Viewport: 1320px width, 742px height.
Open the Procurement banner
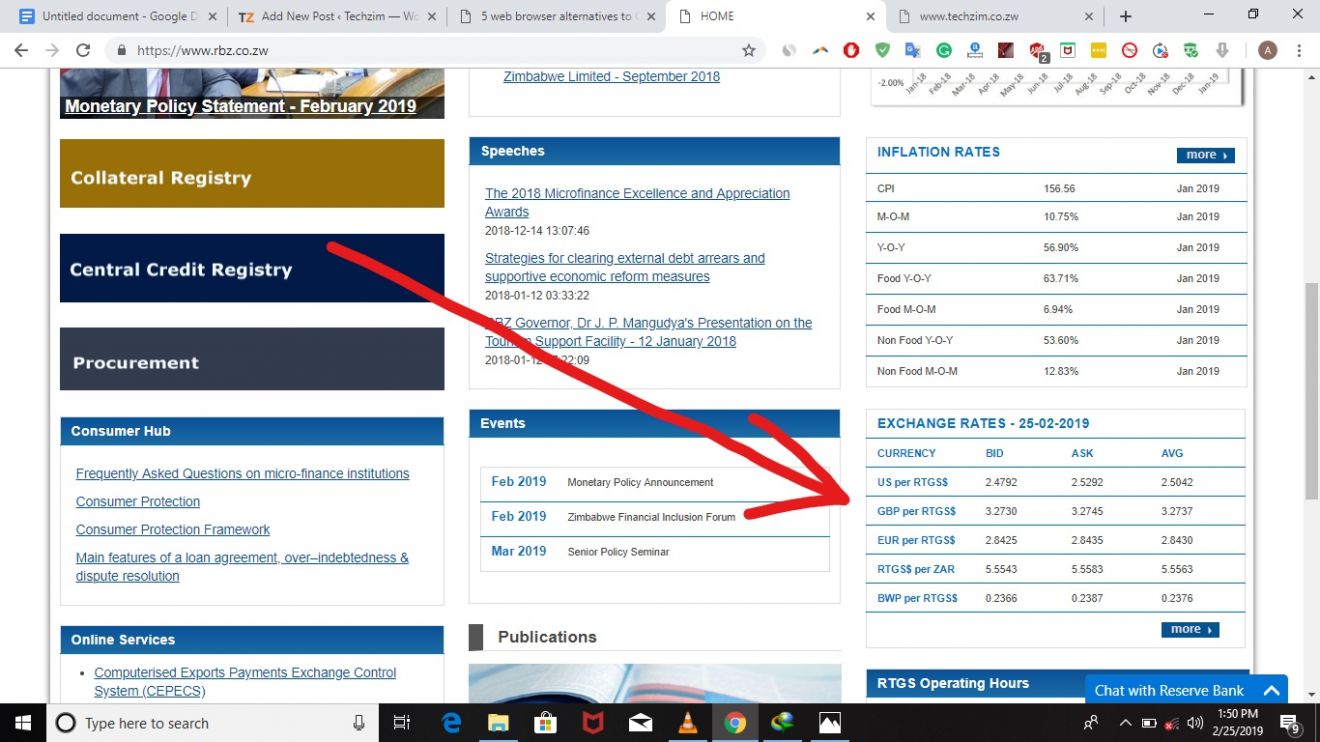point(252,359)
